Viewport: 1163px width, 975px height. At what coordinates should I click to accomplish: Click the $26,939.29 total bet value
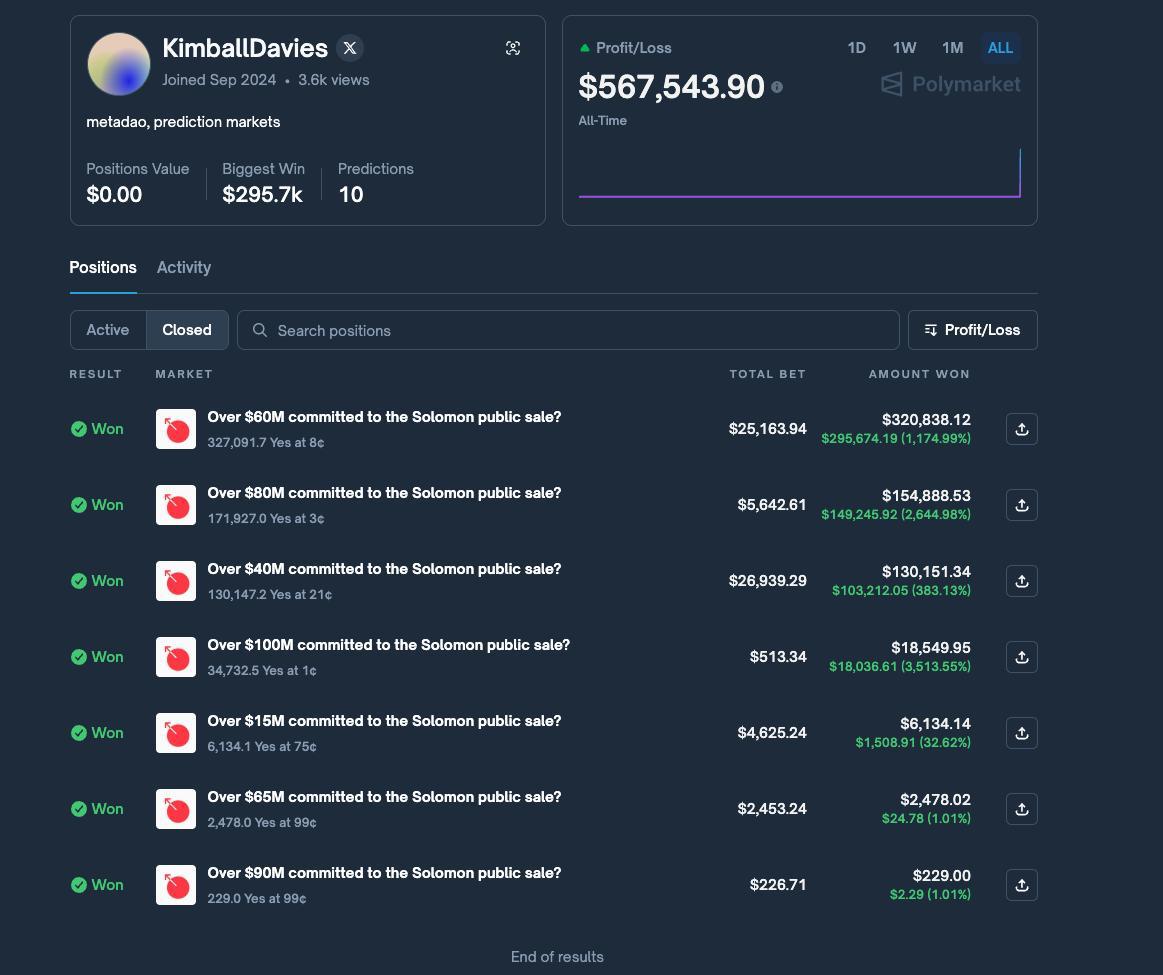[x=768, y=581]
